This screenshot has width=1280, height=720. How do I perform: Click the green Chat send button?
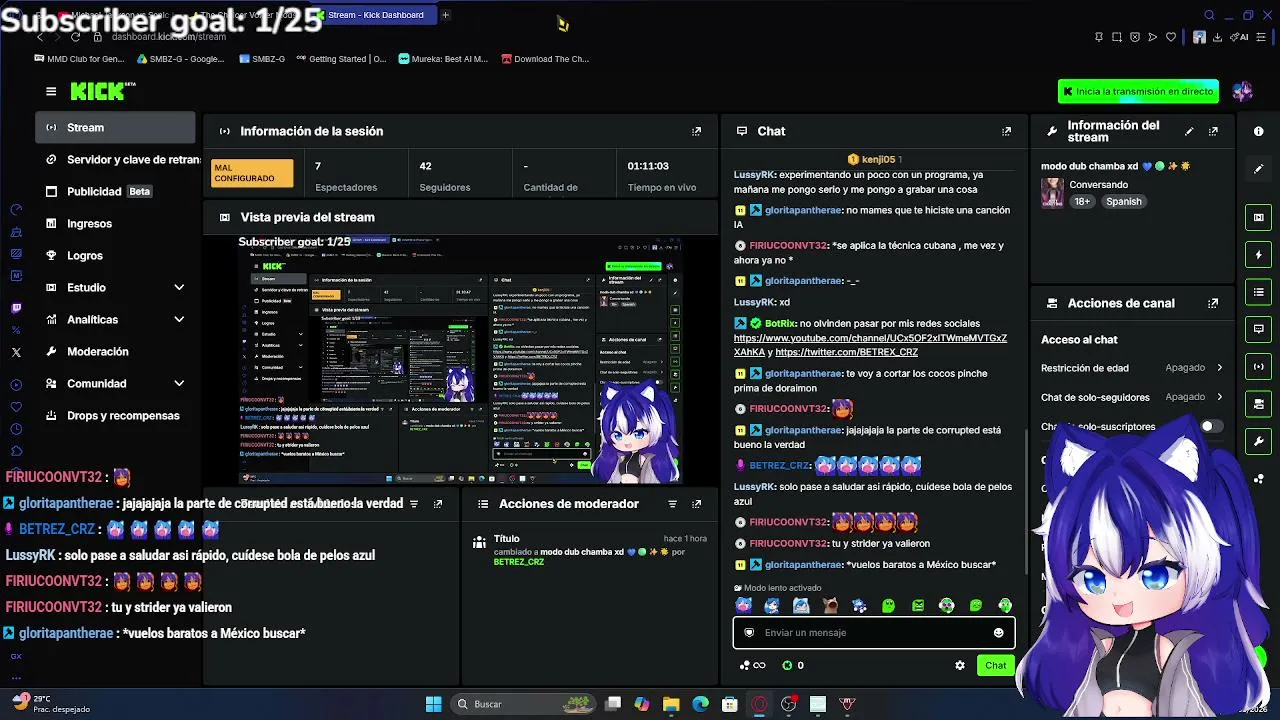click(x=996, y=665)
